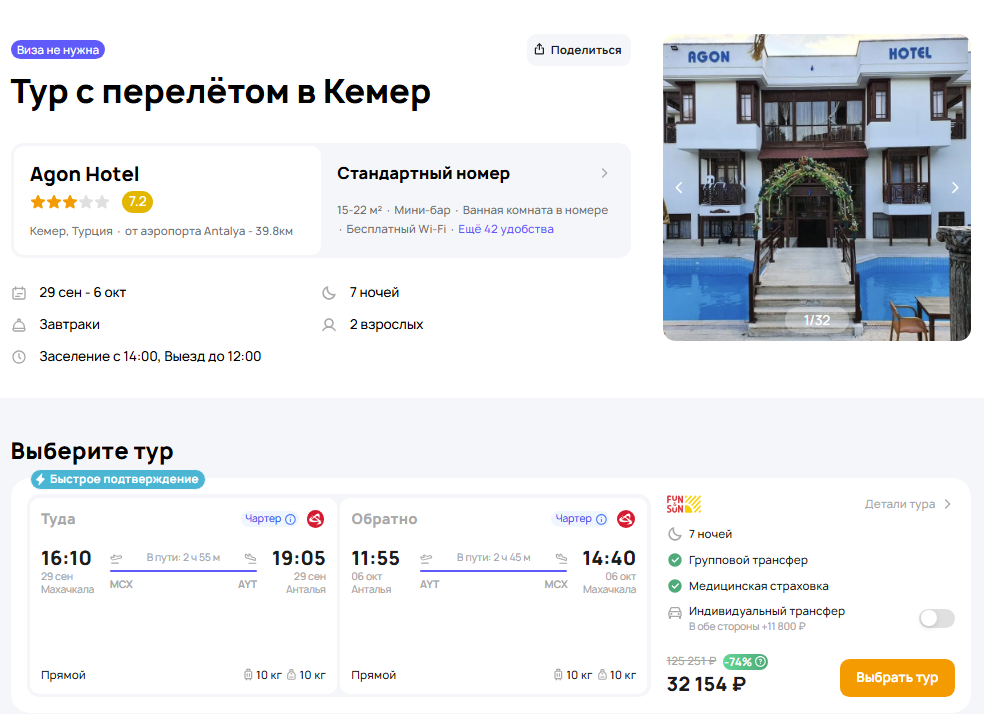The height and width of the screenshot is (714, 984).
Task: Click the Чартер label in Туда card
Action: [263, 518]
